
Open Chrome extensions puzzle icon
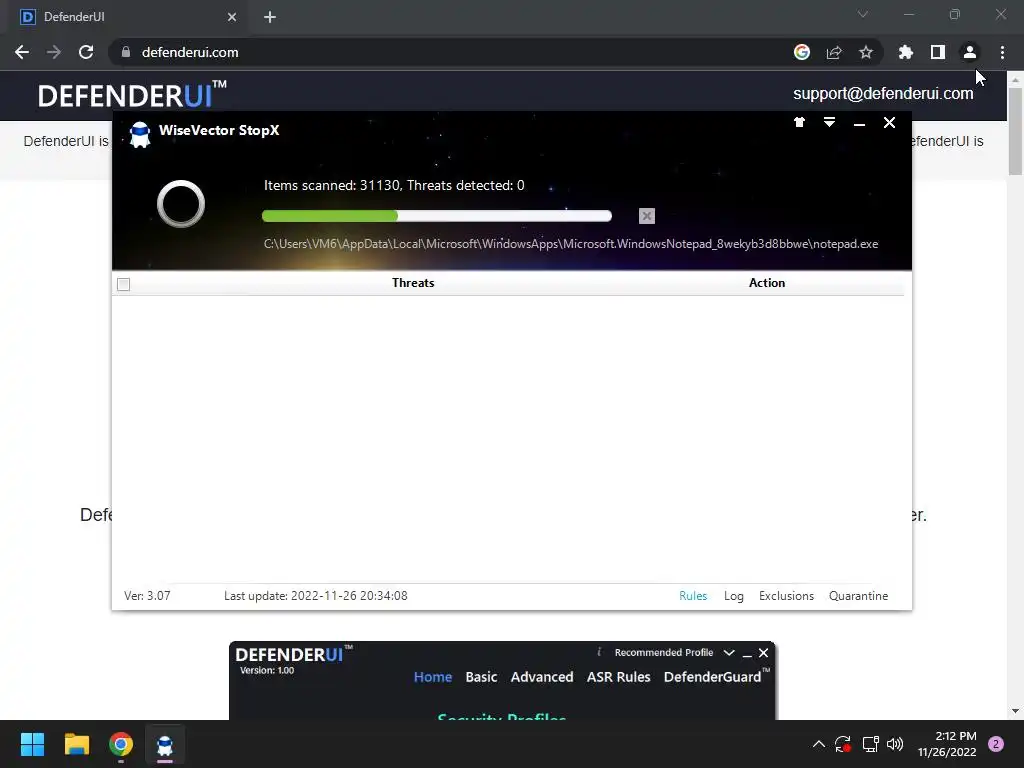906,52
